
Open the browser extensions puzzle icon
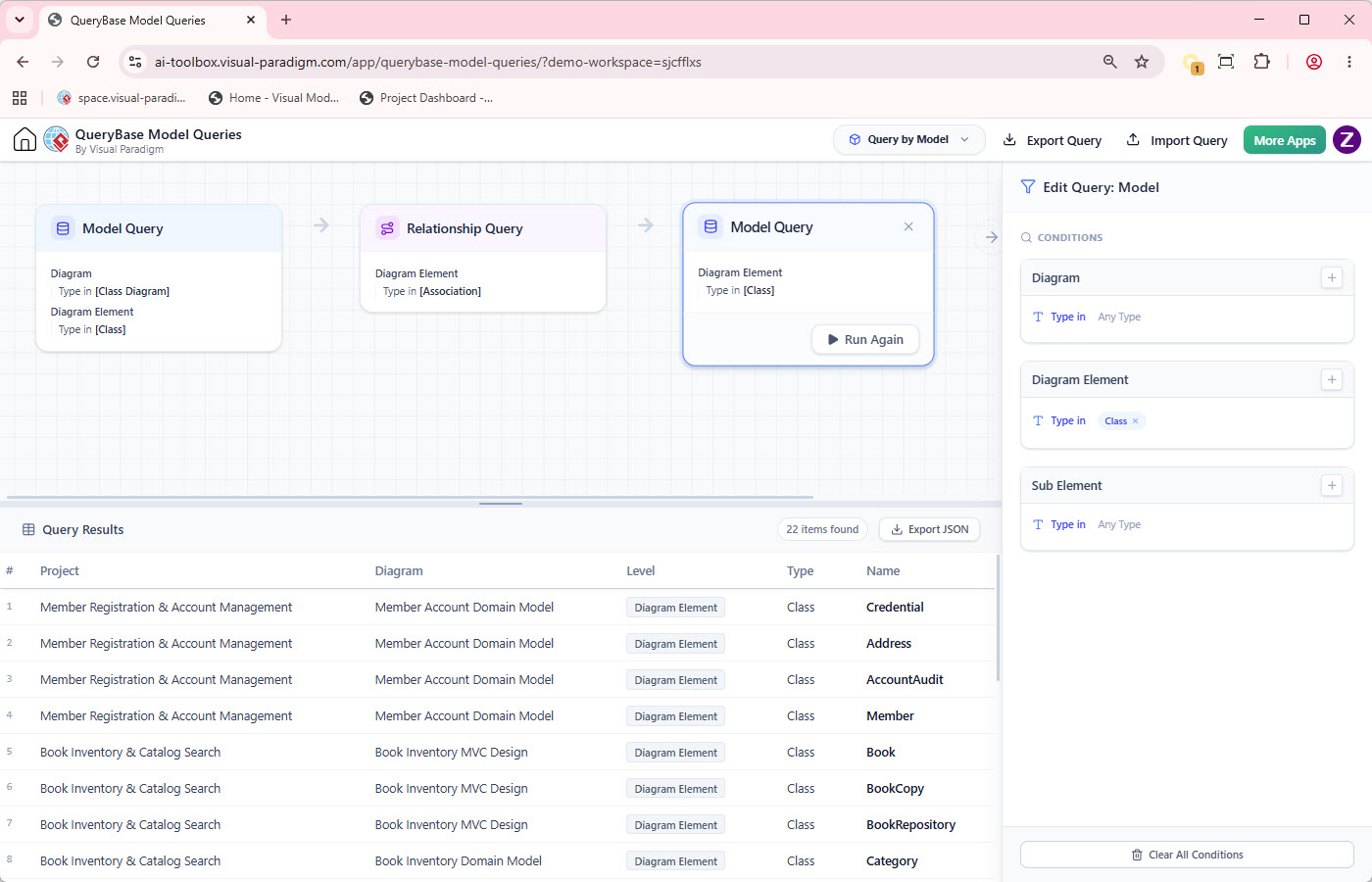click(1262, 62)
